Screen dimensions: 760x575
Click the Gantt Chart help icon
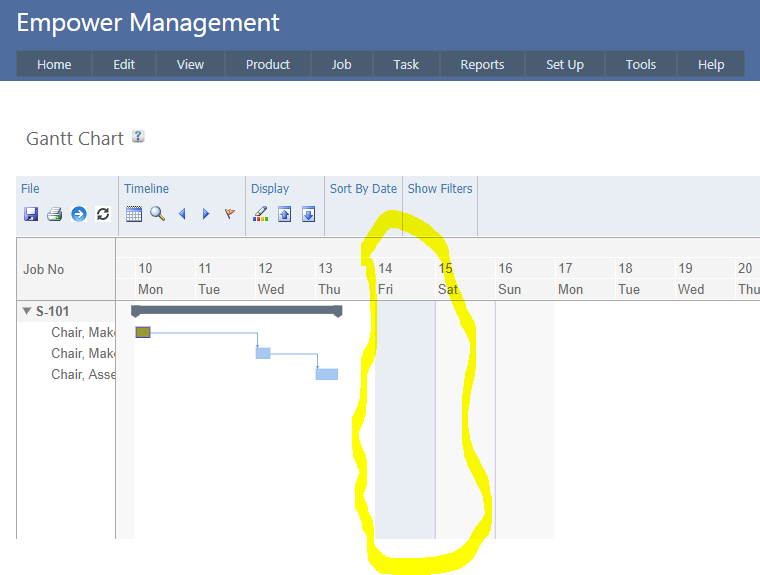(x=138, y=137)
